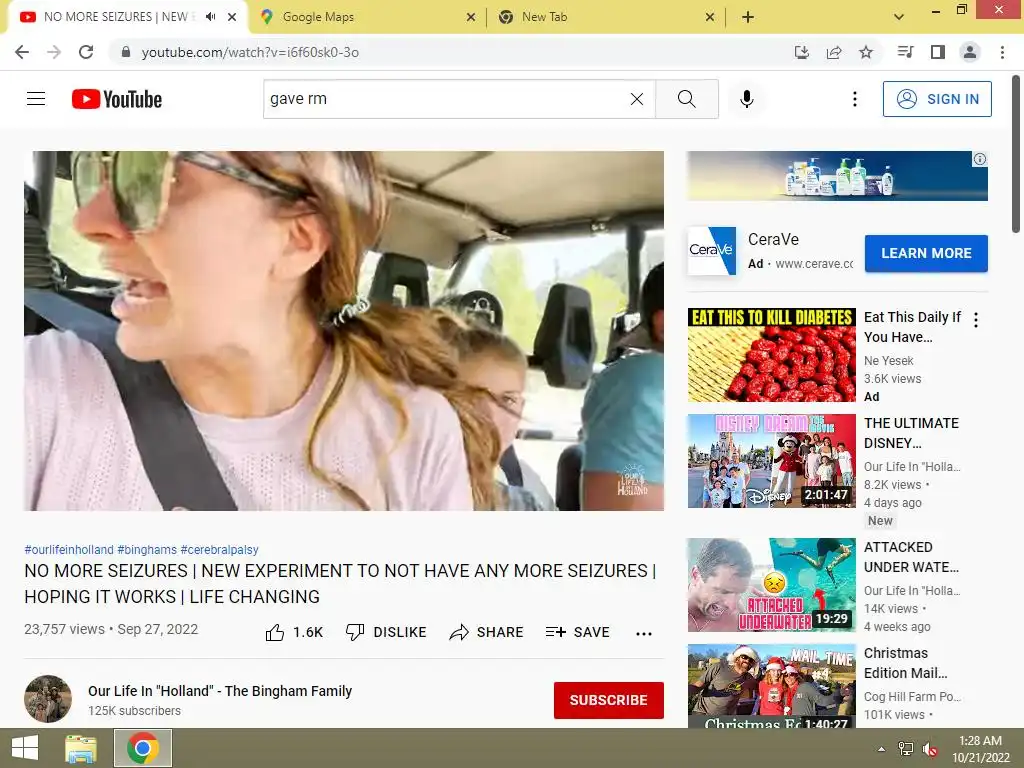Click the DISLIKE thumbs down button
This screenshot has height=768, width=1024.
coord(386,632)
